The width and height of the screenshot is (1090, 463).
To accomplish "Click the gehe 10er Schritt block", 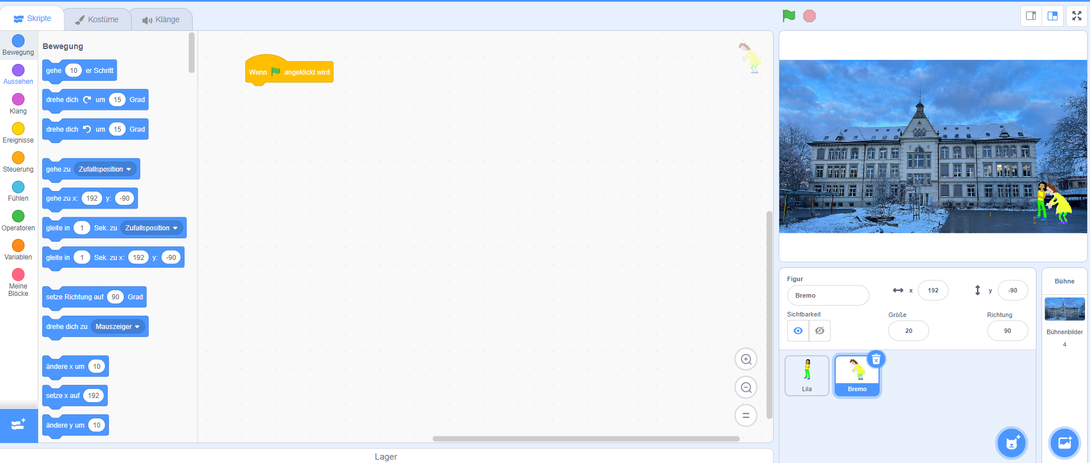I will (79, 71).
